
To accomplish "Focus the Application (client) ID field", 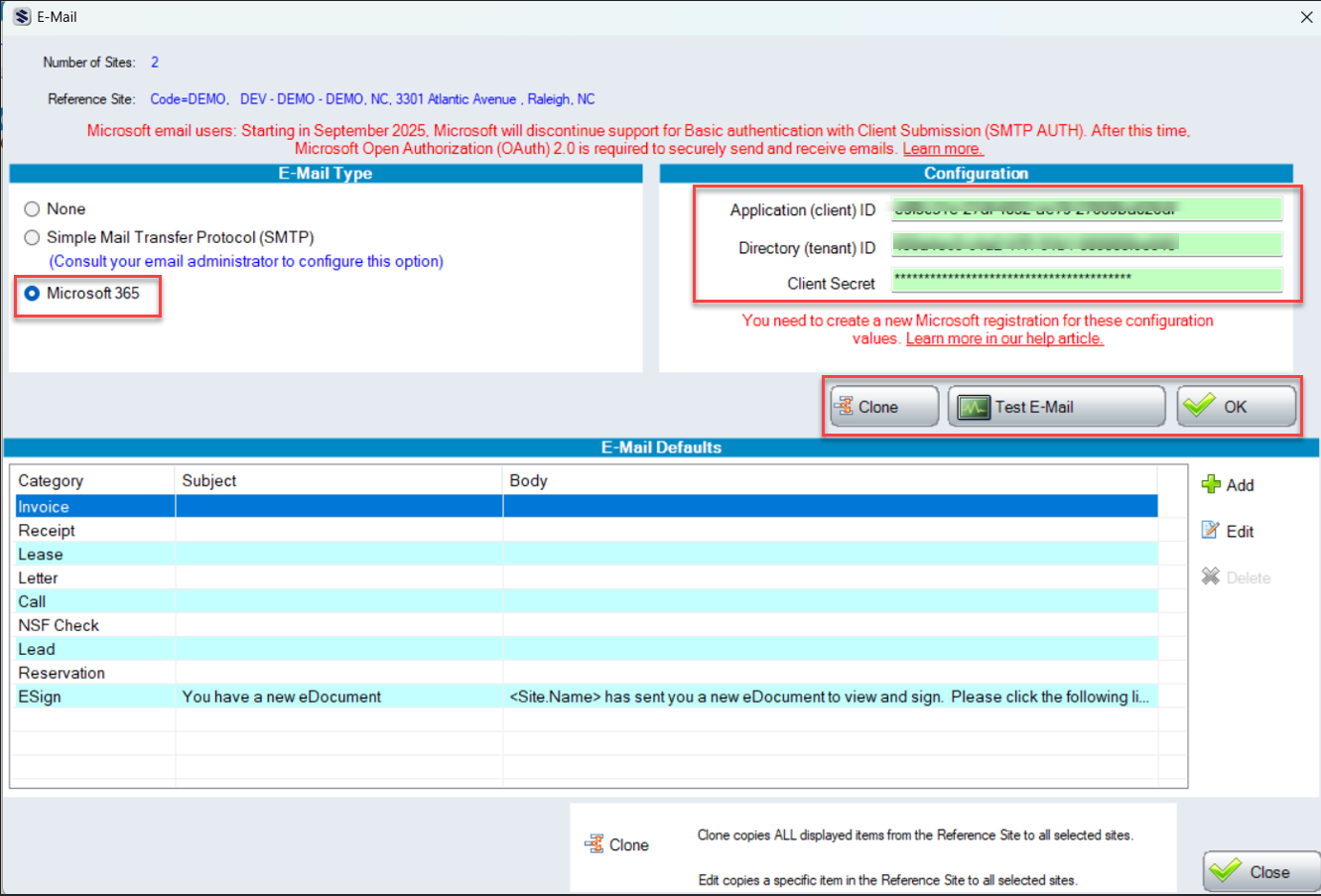I will (1087, 209).
